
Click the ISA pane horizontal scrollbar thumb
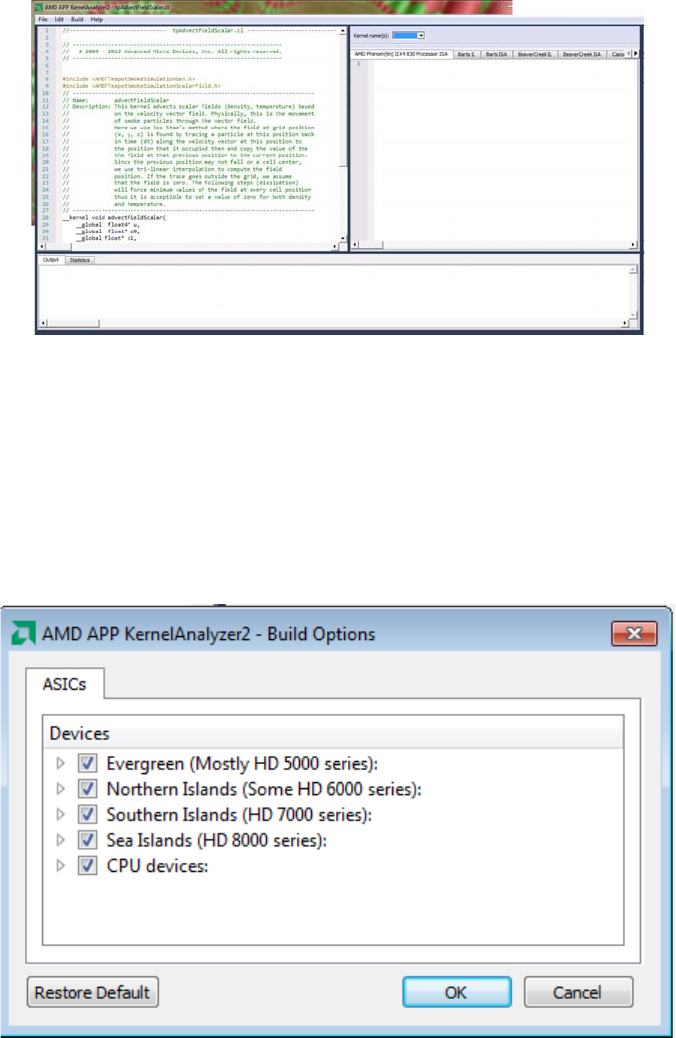click(371, 245)
